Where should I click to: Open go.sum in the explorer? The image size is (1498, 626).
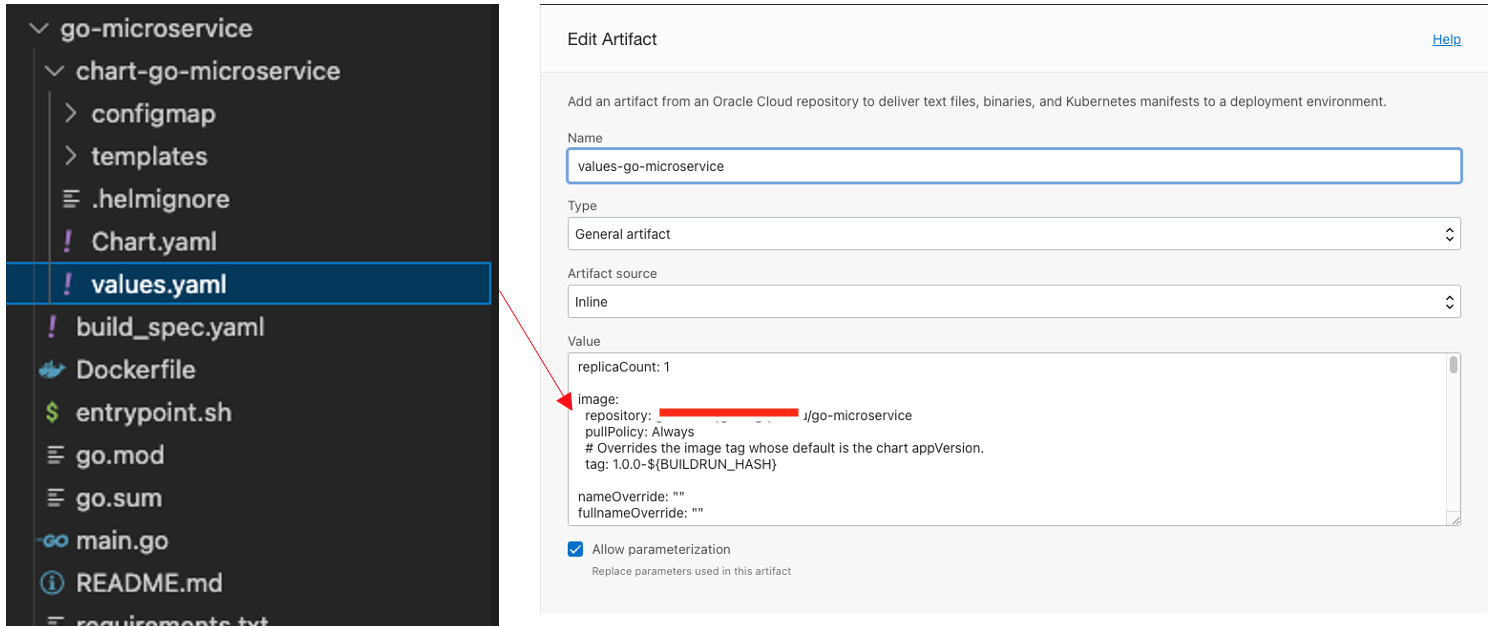point(118,498)
